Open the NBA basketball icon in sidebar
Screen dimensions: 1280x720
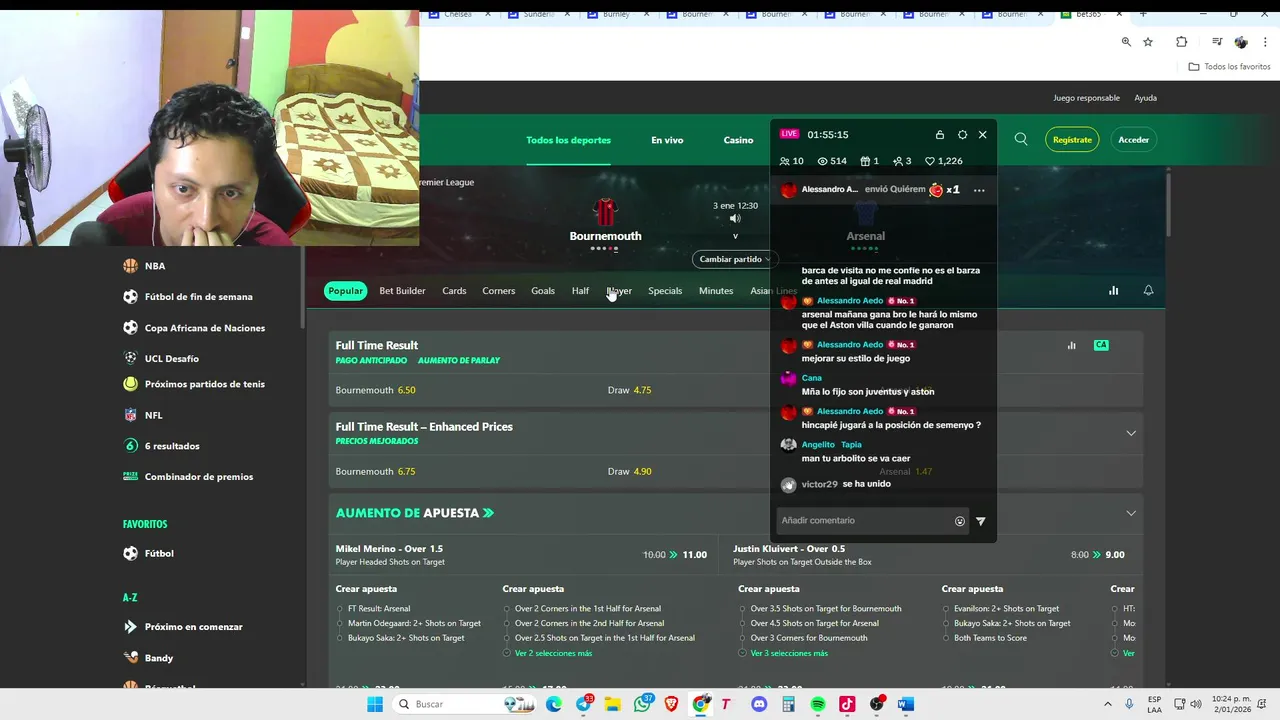(130, 266)
